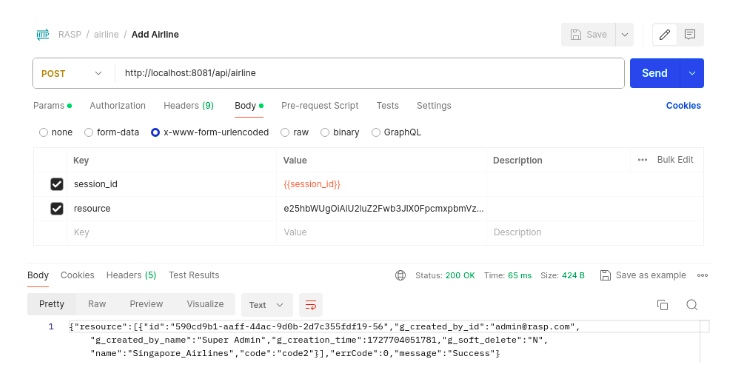This screenshot has height=377, width=733.
Task: Open the Headers (9) request tab
Action: coord(188,106)
